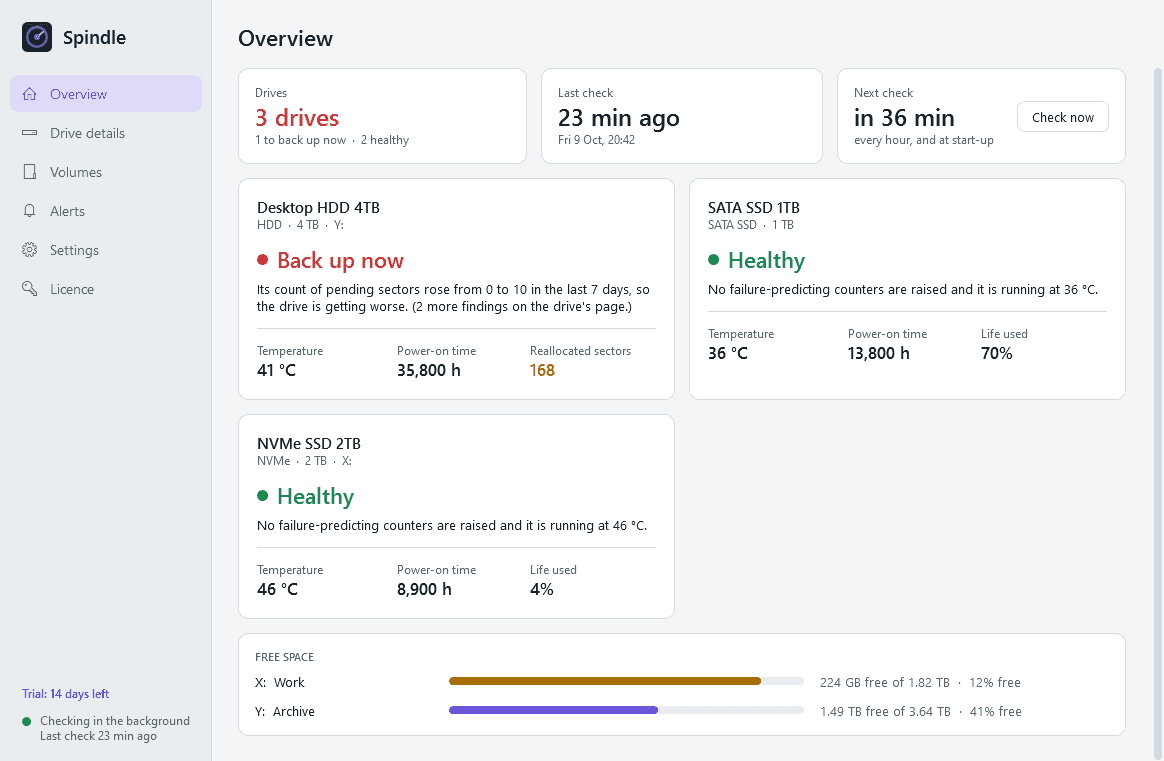1164x761 pixels.
Task: Click the Alerts bell icon
Action: click(x=30, y=211)
